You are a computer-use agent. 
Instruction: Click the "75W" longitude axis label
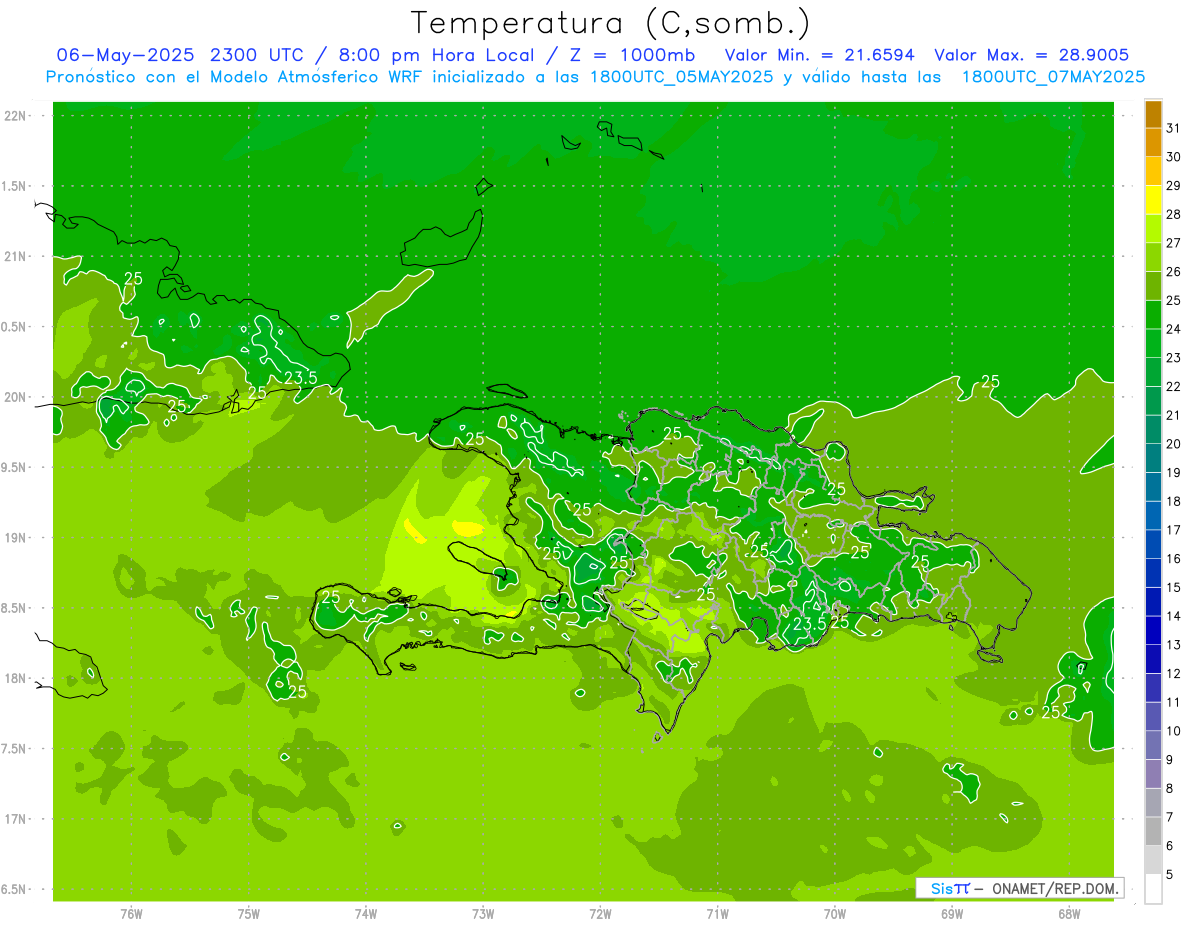tap(249, 913)
